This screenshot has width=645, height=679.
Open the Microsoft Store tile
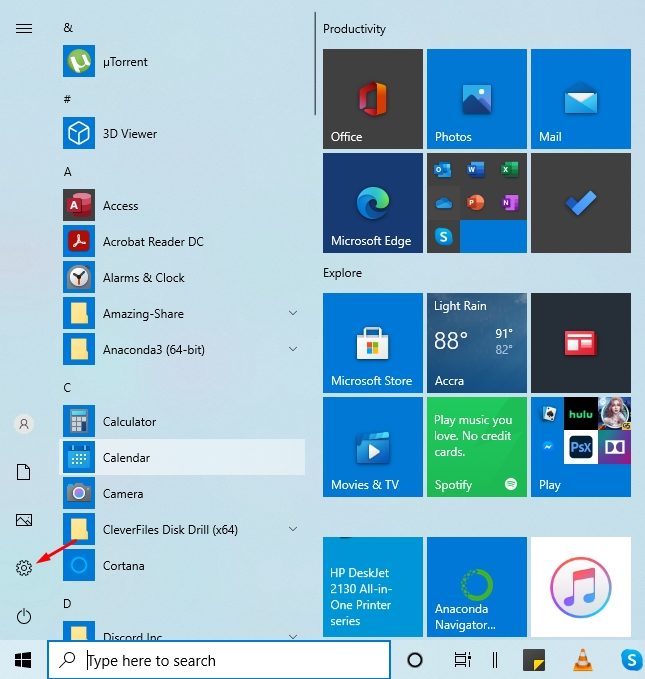click(373, 343)
